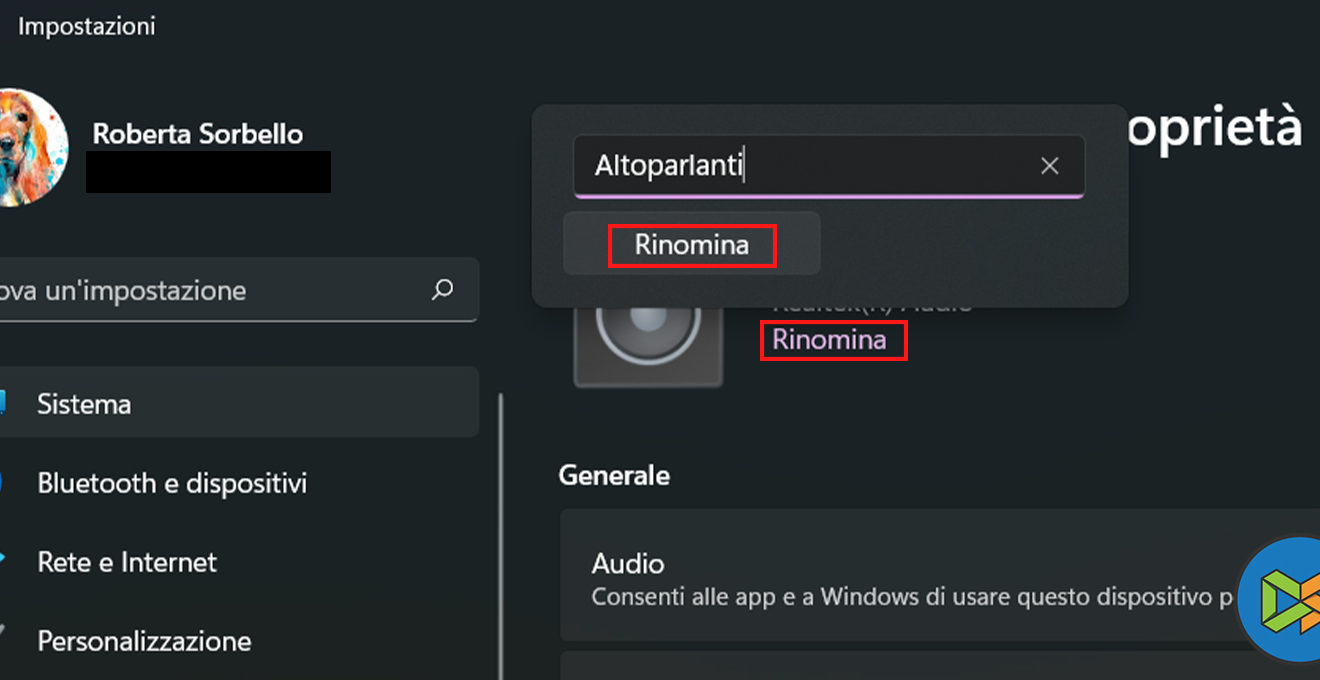
Task: Click the Impostazioni window title
Action: 87,26
